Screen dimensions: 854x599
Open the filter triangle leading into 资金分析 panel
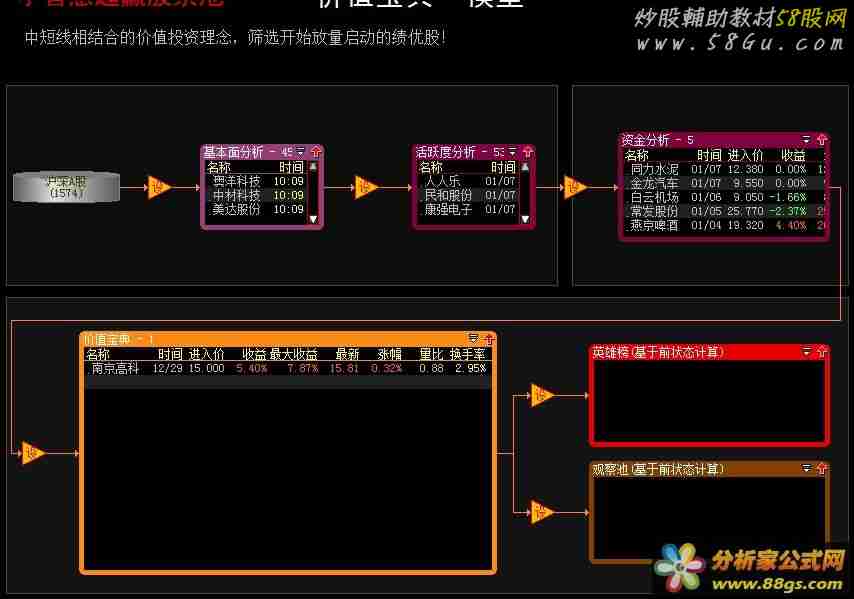click(575, 187)
